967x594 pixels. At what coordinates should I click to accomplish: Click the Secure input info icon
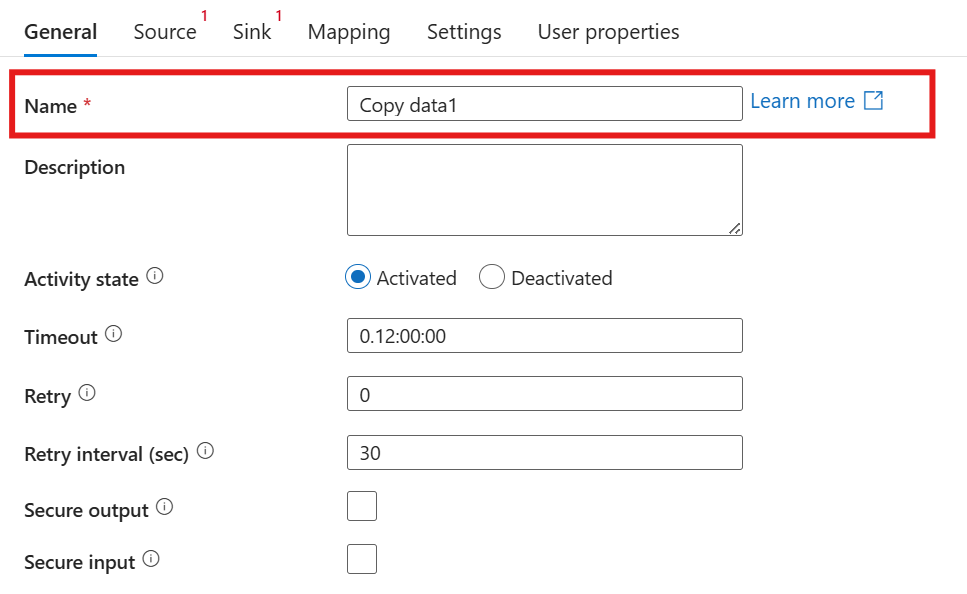tap(151, 560)
